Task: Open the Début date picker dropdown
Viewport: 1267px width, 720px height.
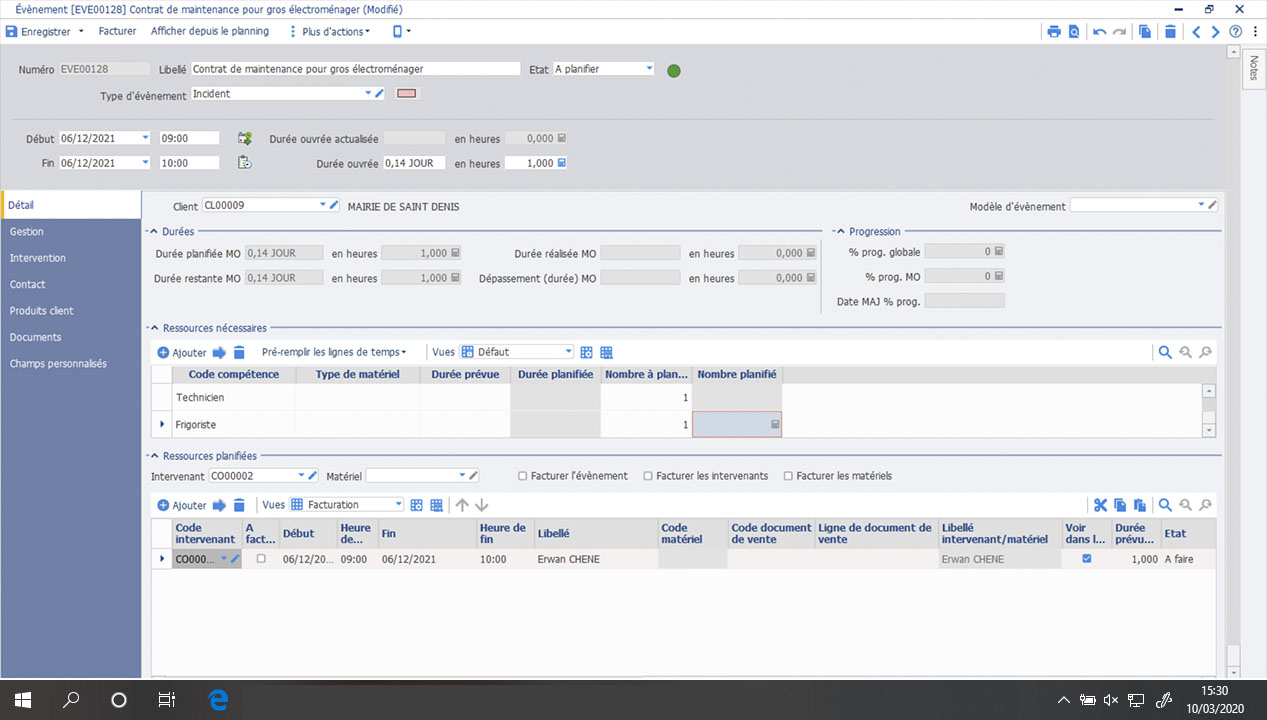Action: [x=145, y=138]
